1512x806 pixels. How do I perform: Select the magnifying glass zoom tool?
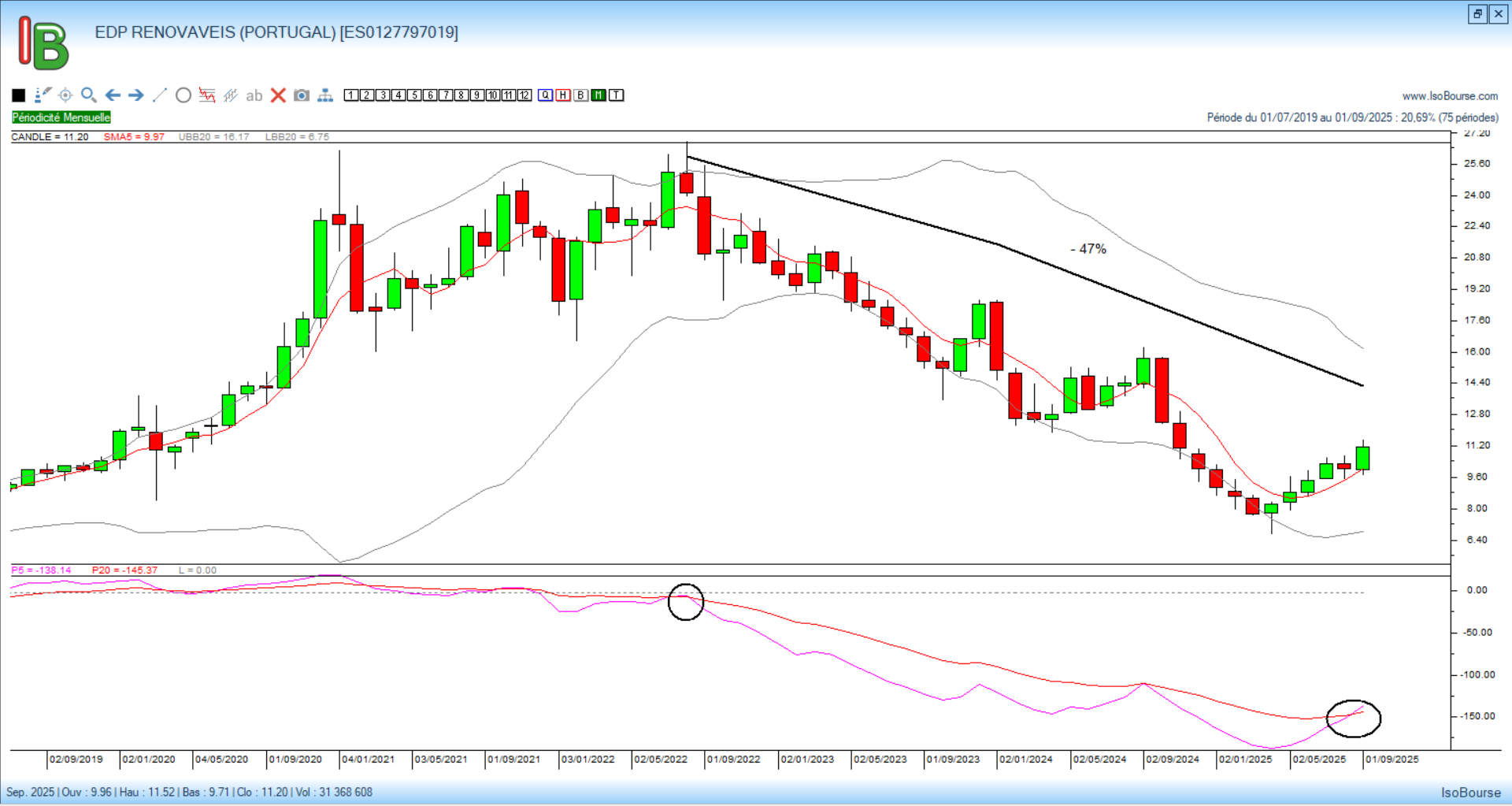pos(89,95)
